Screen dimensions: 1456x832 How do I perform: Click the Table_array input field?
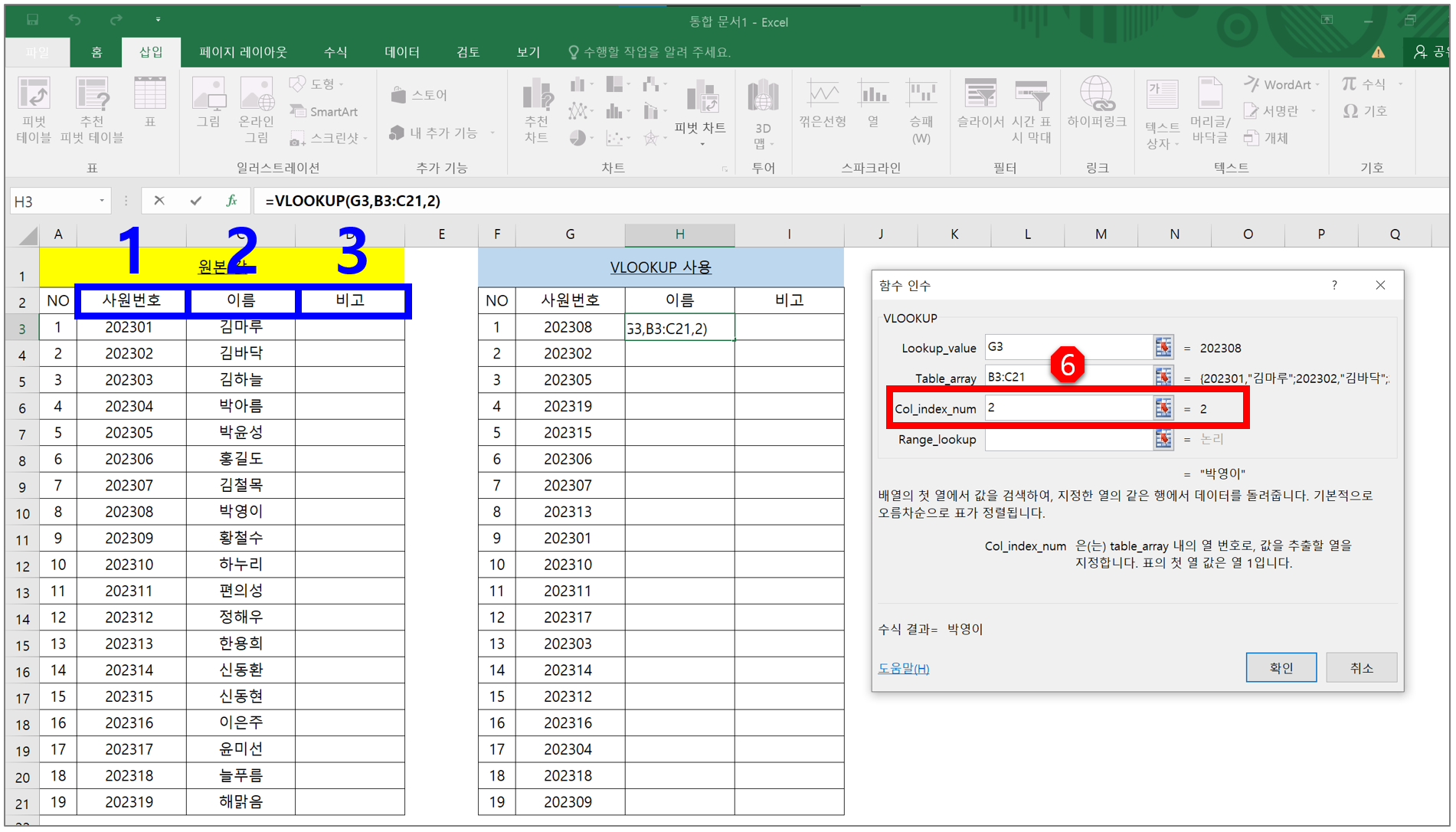[1068, 377]
